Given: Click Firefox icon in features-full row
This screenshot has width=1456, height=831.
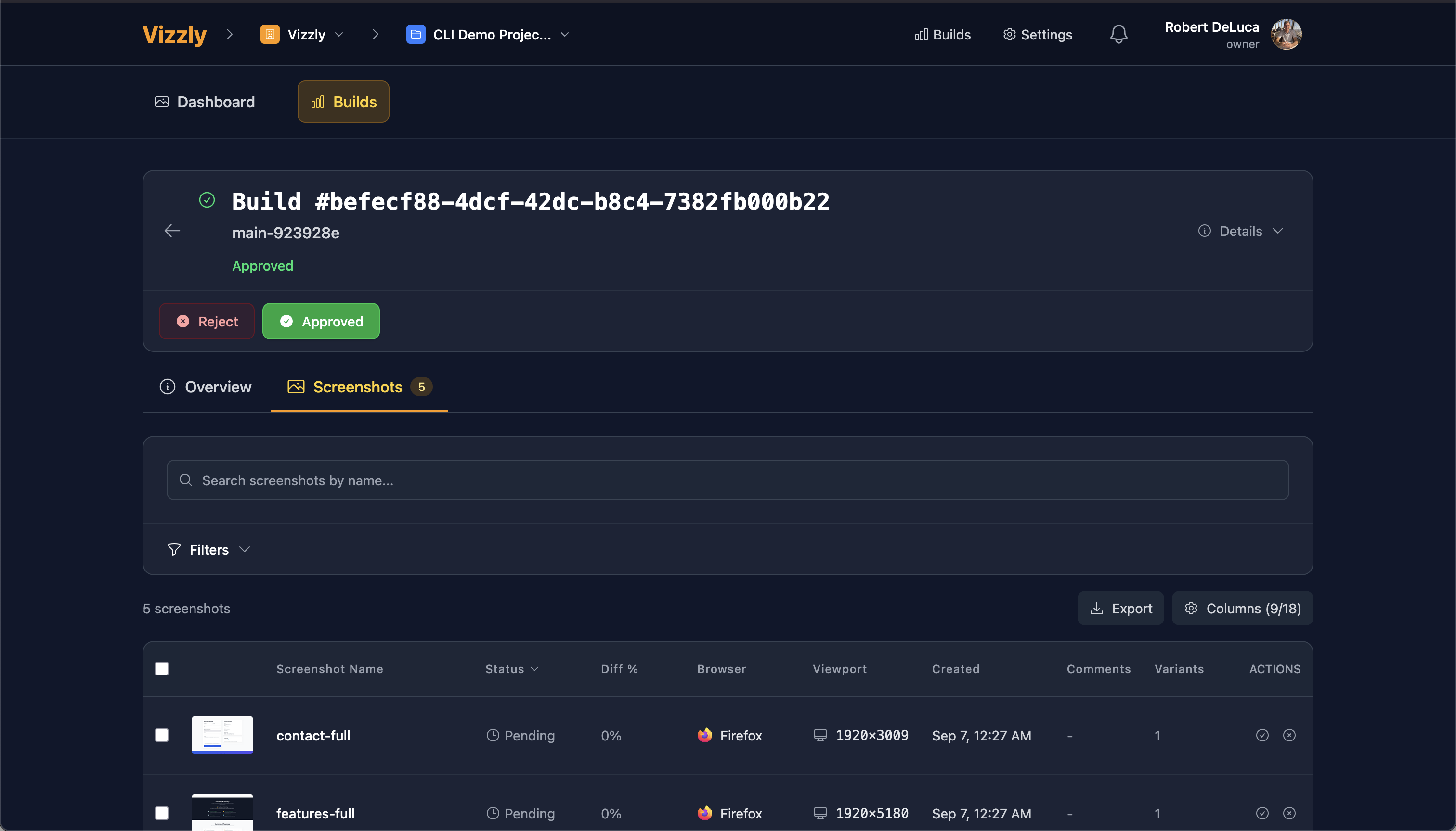Looking at the screenshot, I should coord(705,813).
